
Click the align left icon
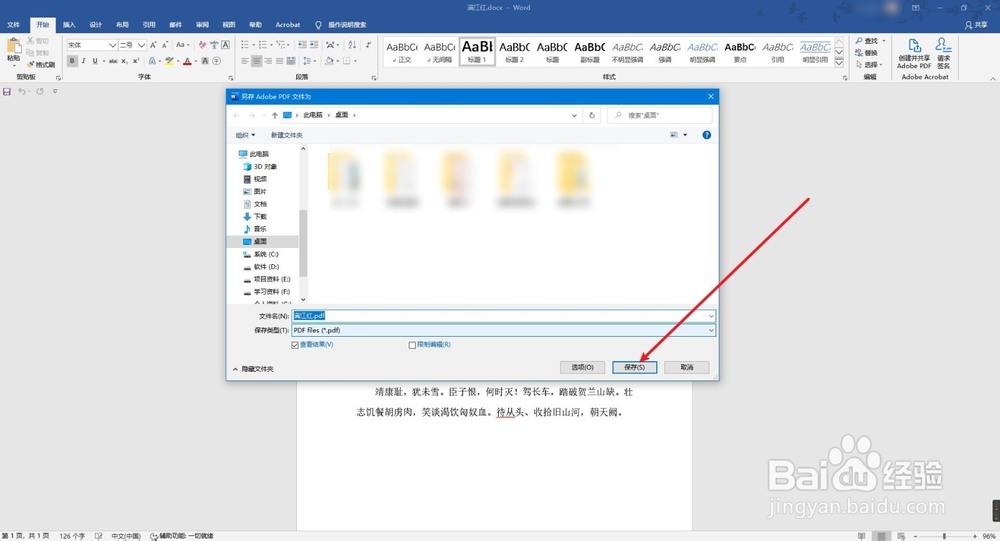pos(245,61)
